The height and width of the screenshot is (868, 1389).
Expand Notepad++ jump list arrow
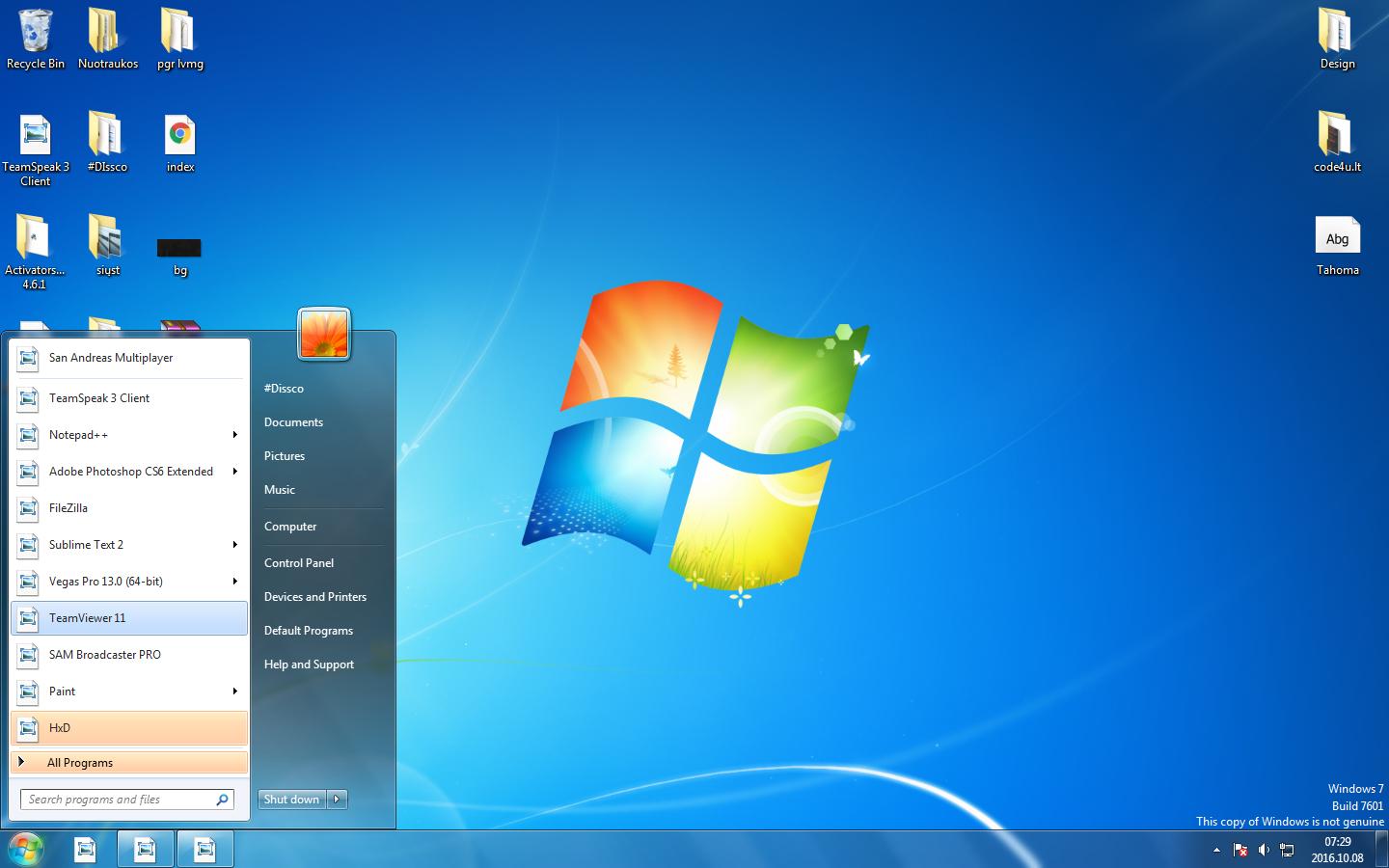tap(234, 435)
